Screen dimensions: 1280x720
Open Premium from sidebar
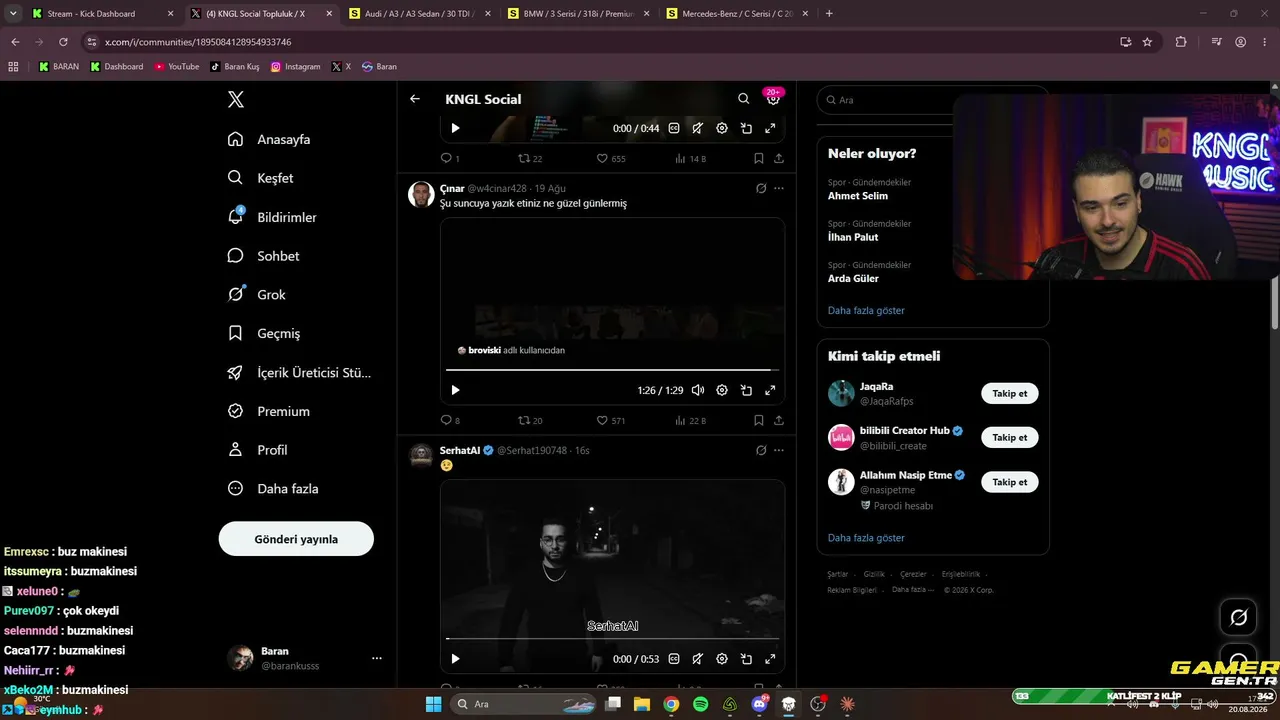click(x=269, y=411)
